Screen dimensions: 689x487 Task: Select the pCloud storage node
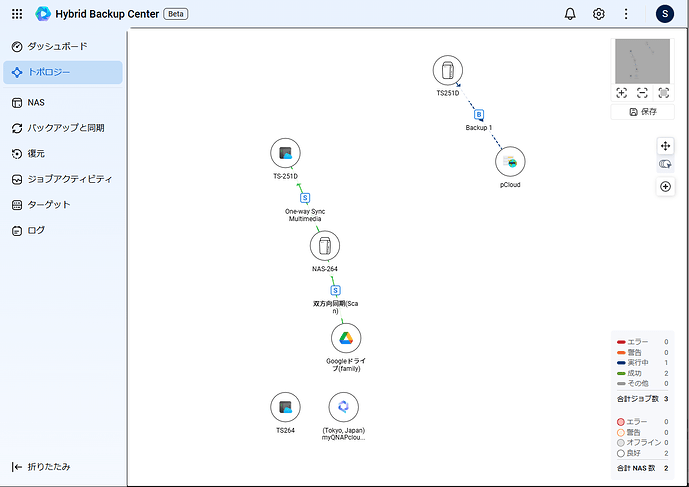(x=510, y=162)
